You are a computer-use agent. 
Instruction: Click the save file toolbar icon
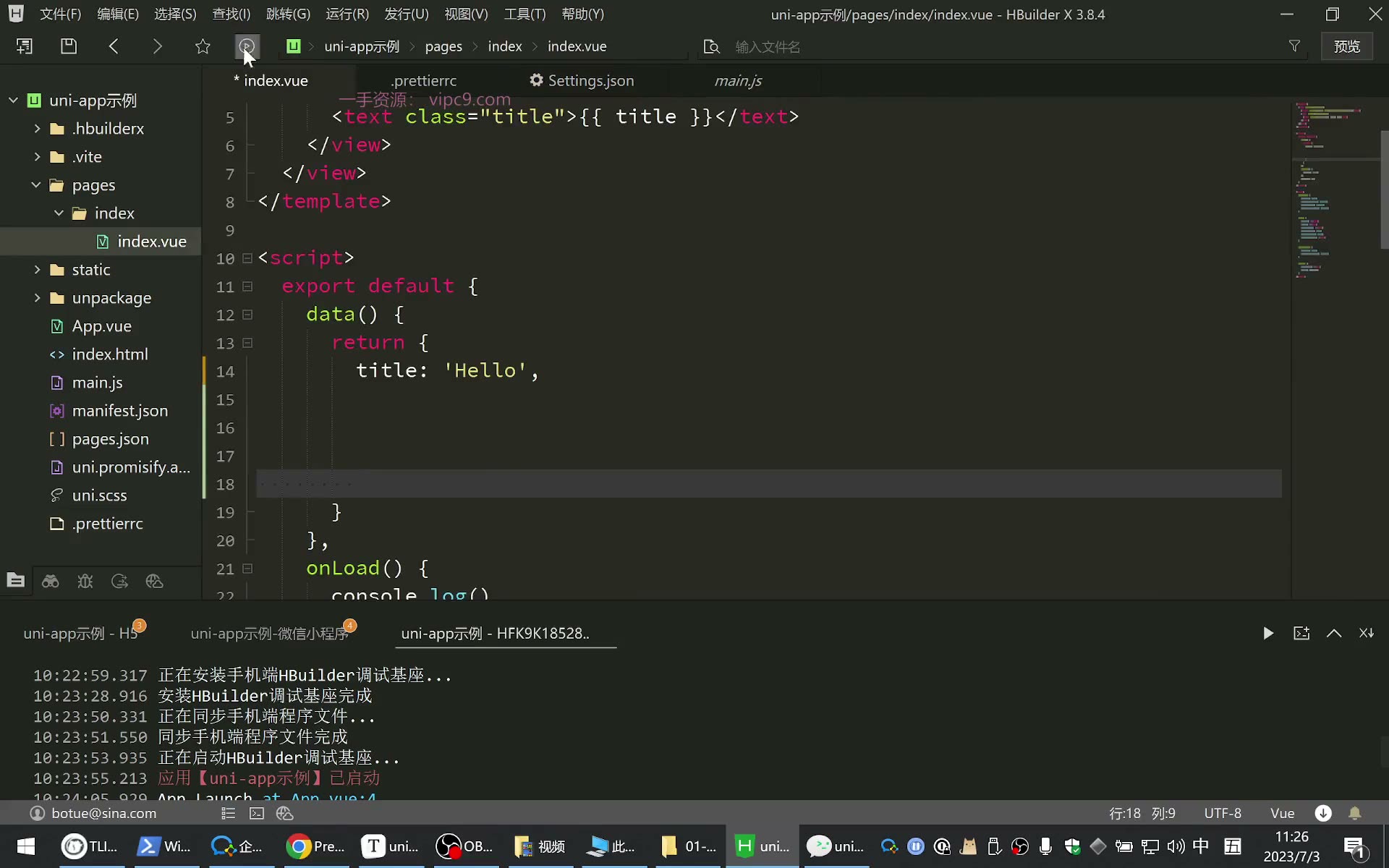point(69,46)
